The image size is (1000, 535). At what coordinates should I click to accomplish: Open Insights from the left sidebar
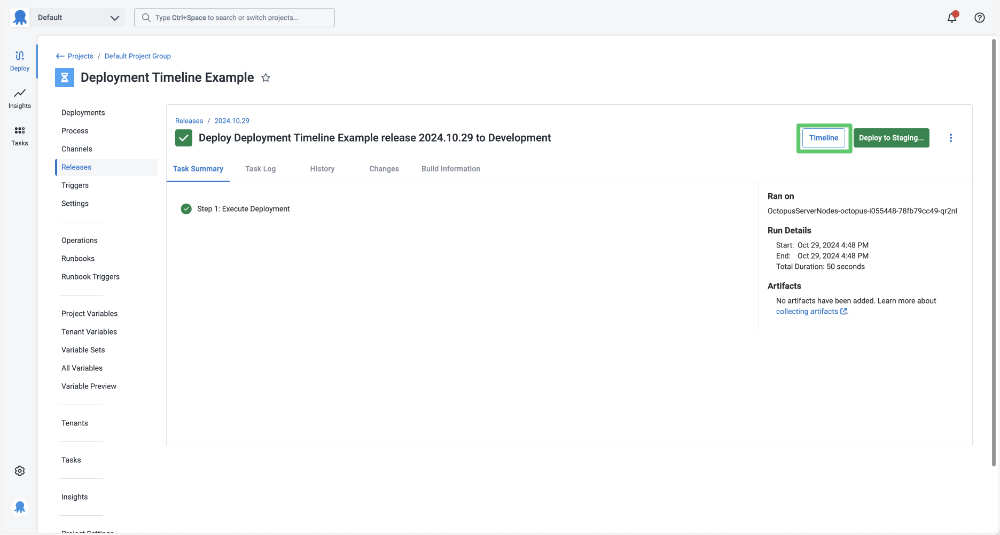pos(20,98)
